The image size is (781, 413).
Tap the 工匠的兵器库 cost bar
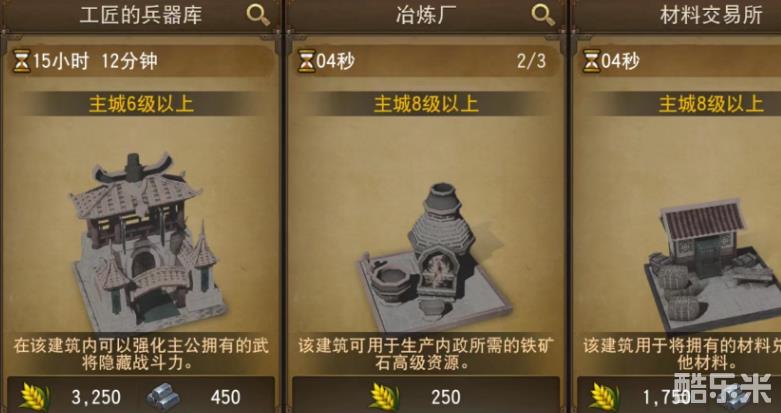pyautogui.click(x=141, y=396)
